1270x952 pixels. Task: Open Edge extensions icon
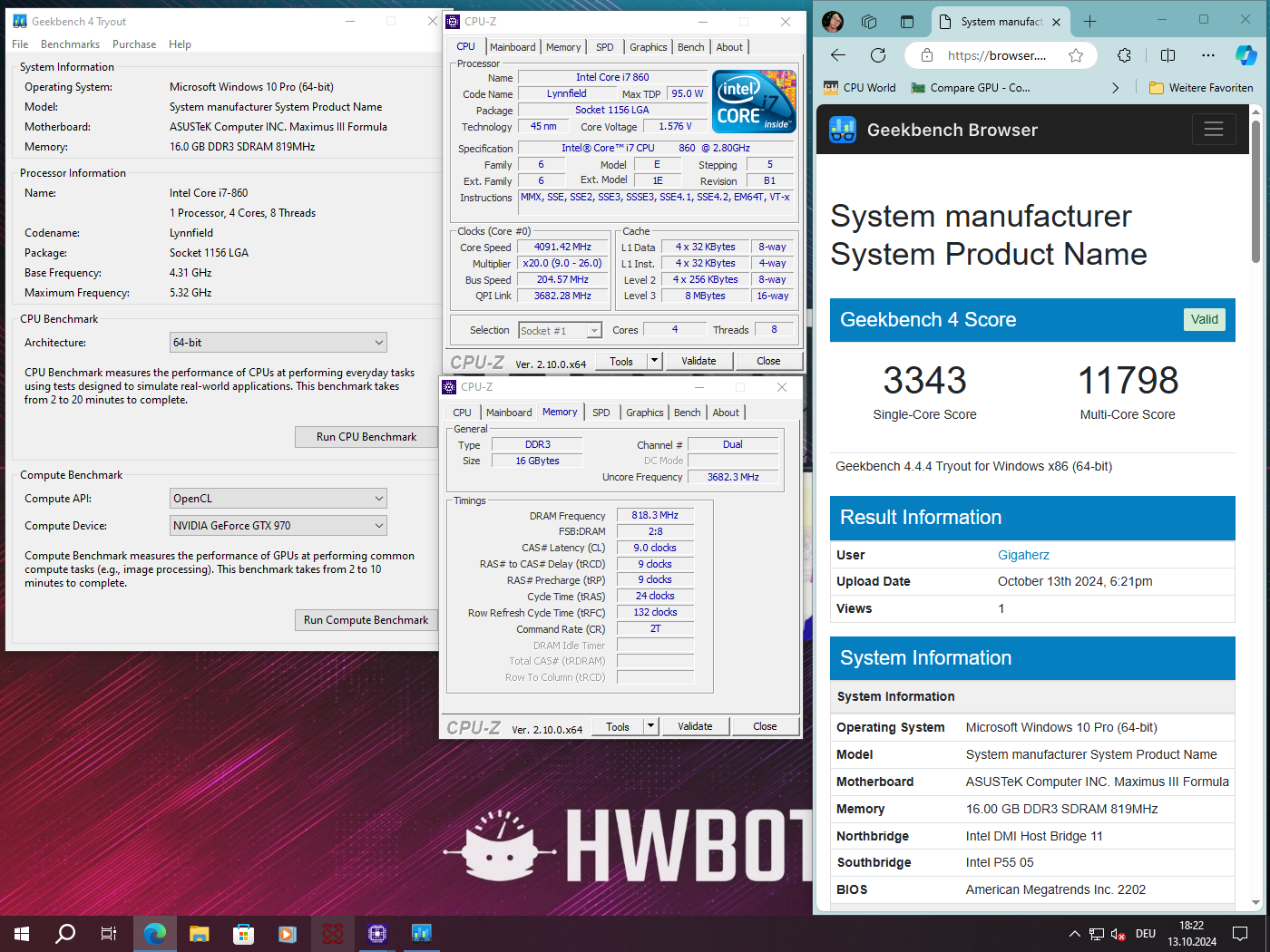point(1124,55)
